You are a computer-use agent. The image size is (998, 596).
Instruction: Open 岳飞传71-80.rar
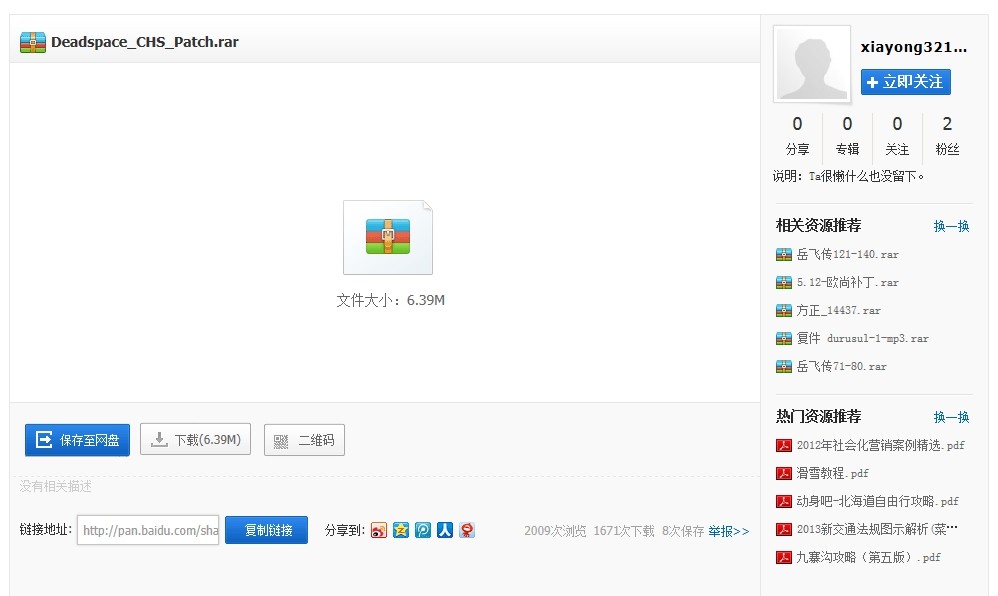tap(841, 366)
